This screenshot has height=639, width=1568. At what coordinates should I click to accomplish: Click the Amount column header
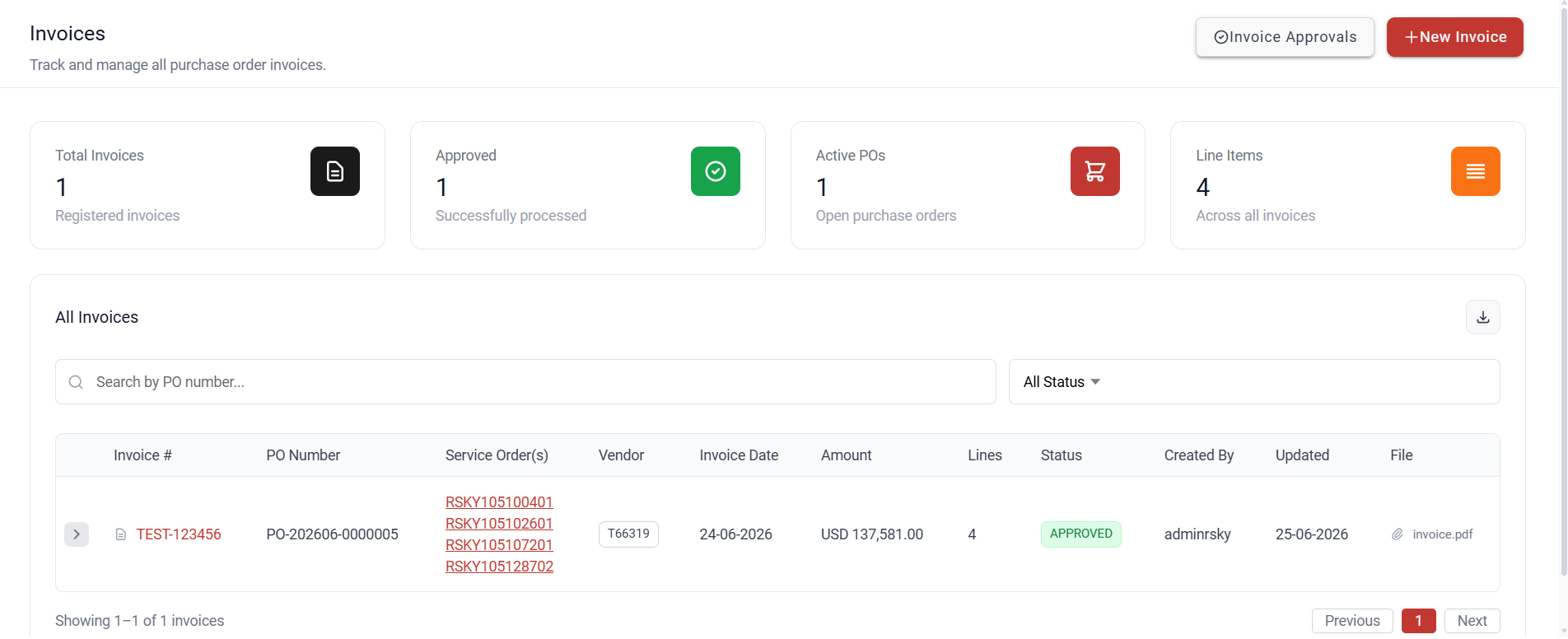[x=846, y=455]
